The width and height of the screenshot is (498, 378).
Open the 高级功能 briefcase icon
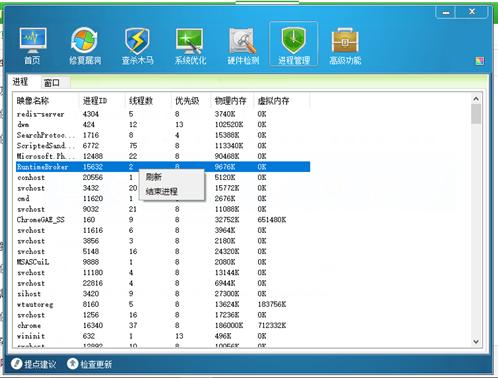345,46
